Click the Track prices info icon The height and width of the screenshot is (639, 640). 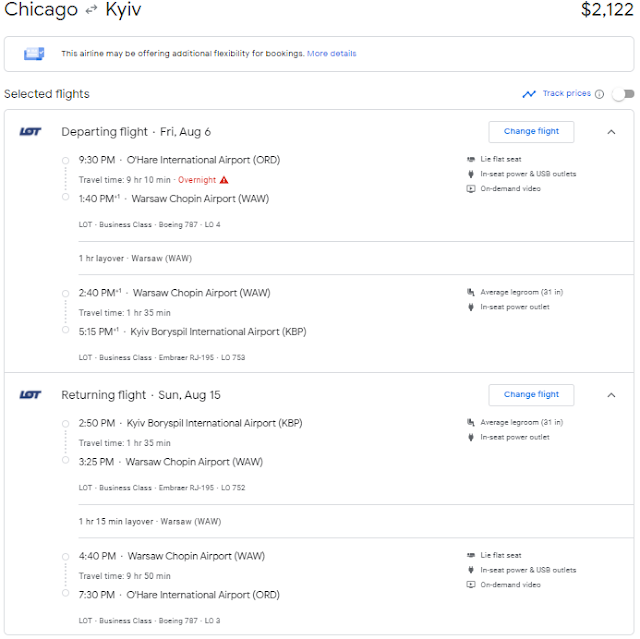(599, 94)
